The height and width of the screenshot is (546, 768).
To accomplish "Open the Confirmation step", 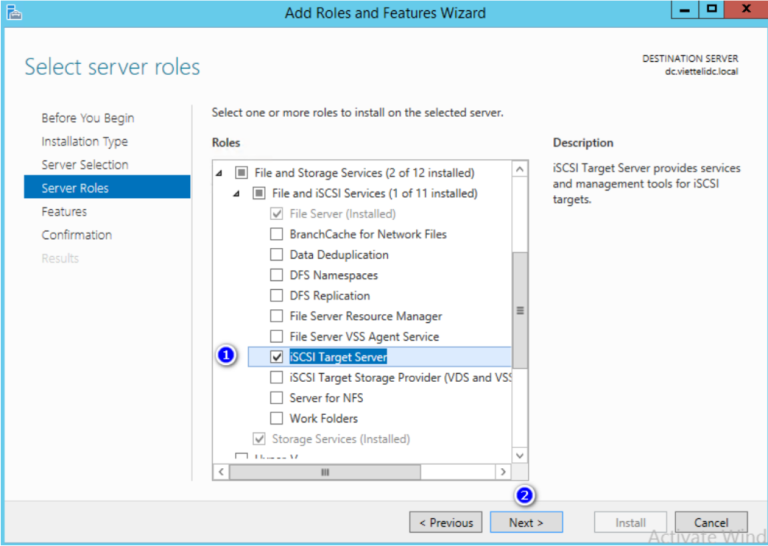I will pyautogui.click(x=77, y=235).
